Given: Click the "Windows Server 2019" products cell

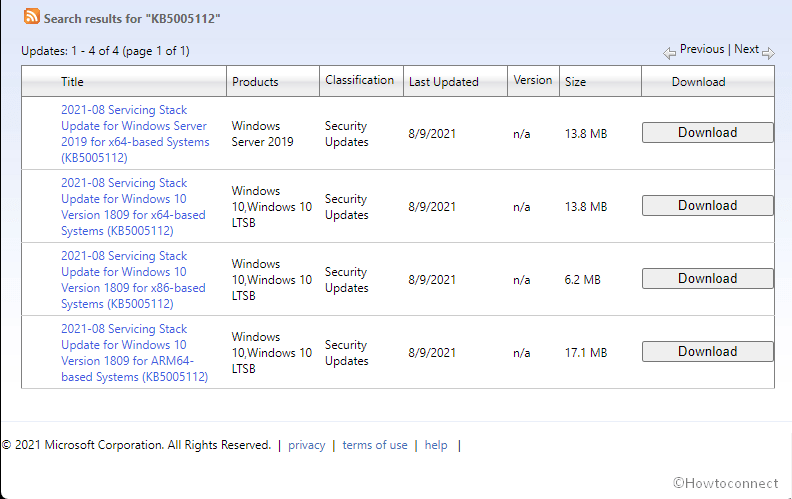Looking at the screenshot, I should tap(263, 134).
